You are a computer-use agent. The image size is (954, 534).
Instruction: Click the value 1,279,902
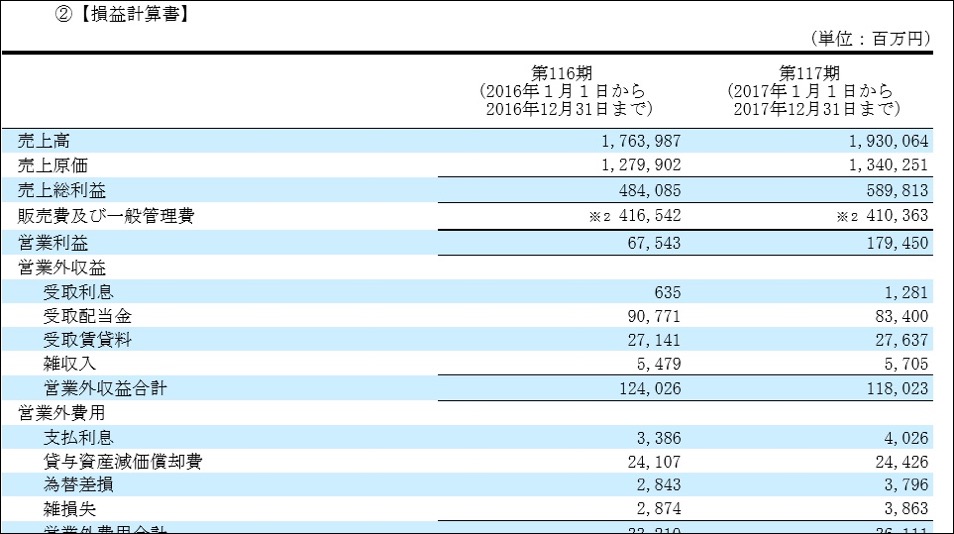pos(641,165)
